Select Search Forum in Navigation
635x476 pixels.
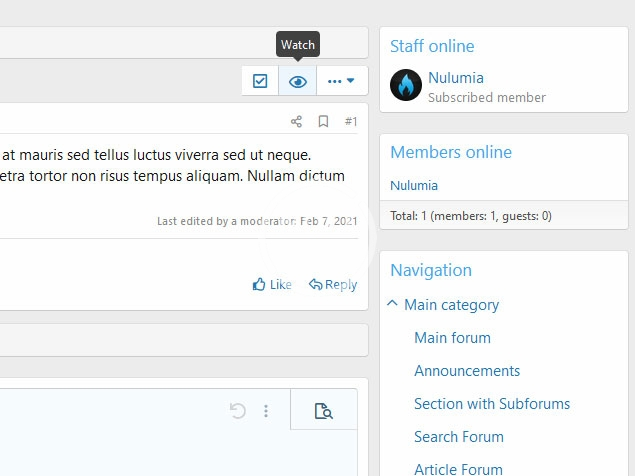[x=458, y=437]
